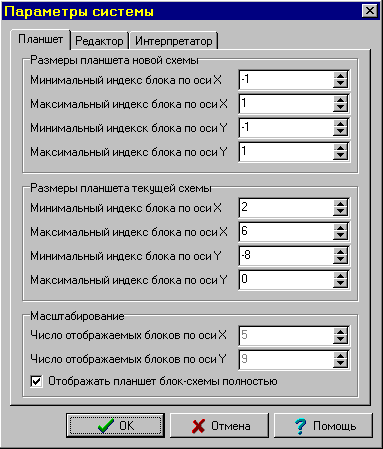Toggle 'Отображать планшет блок-схемы полностью' checkbox

coord(36,381)
